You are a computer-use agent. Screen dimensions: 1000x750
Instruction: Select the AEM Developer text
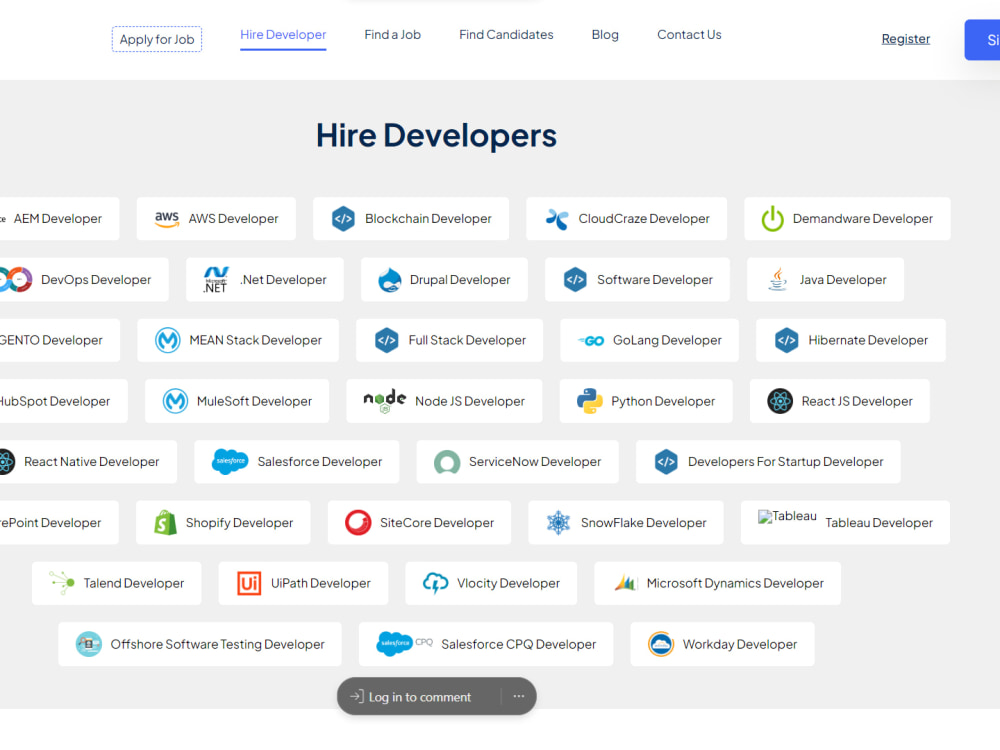(x=58, y=219)
